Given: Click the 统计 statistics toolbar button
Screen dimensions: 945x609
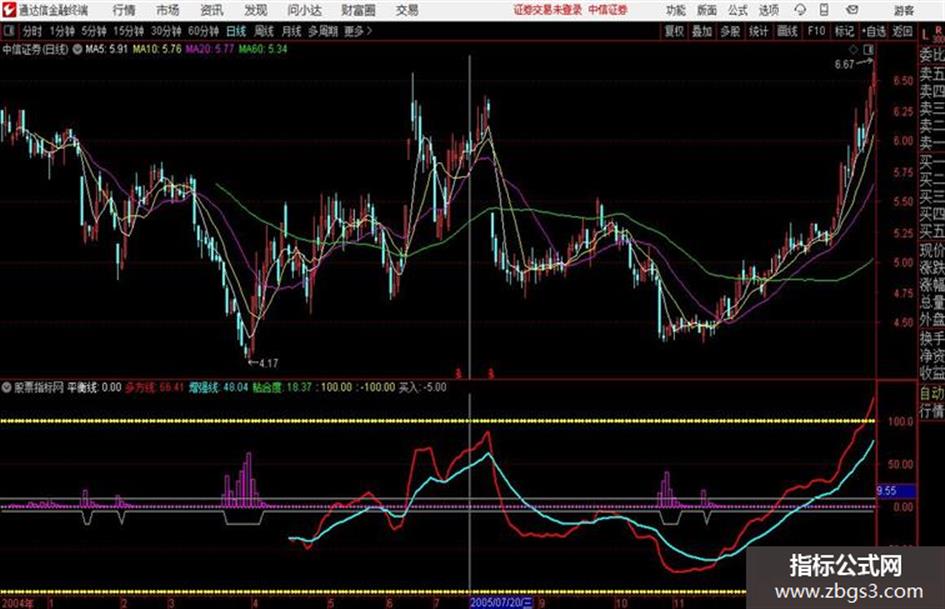Looking at the screenshot, I should 758,31.
